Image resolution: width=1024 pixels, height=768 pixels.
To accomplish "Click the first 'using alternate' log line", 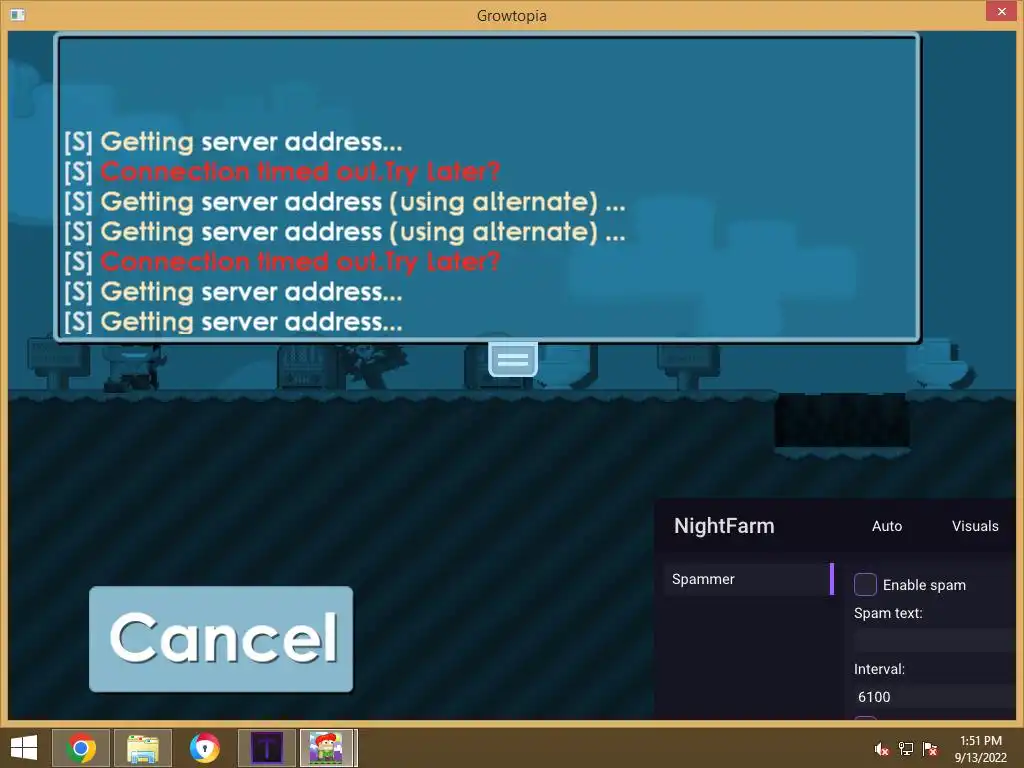I will click(344, 202).
